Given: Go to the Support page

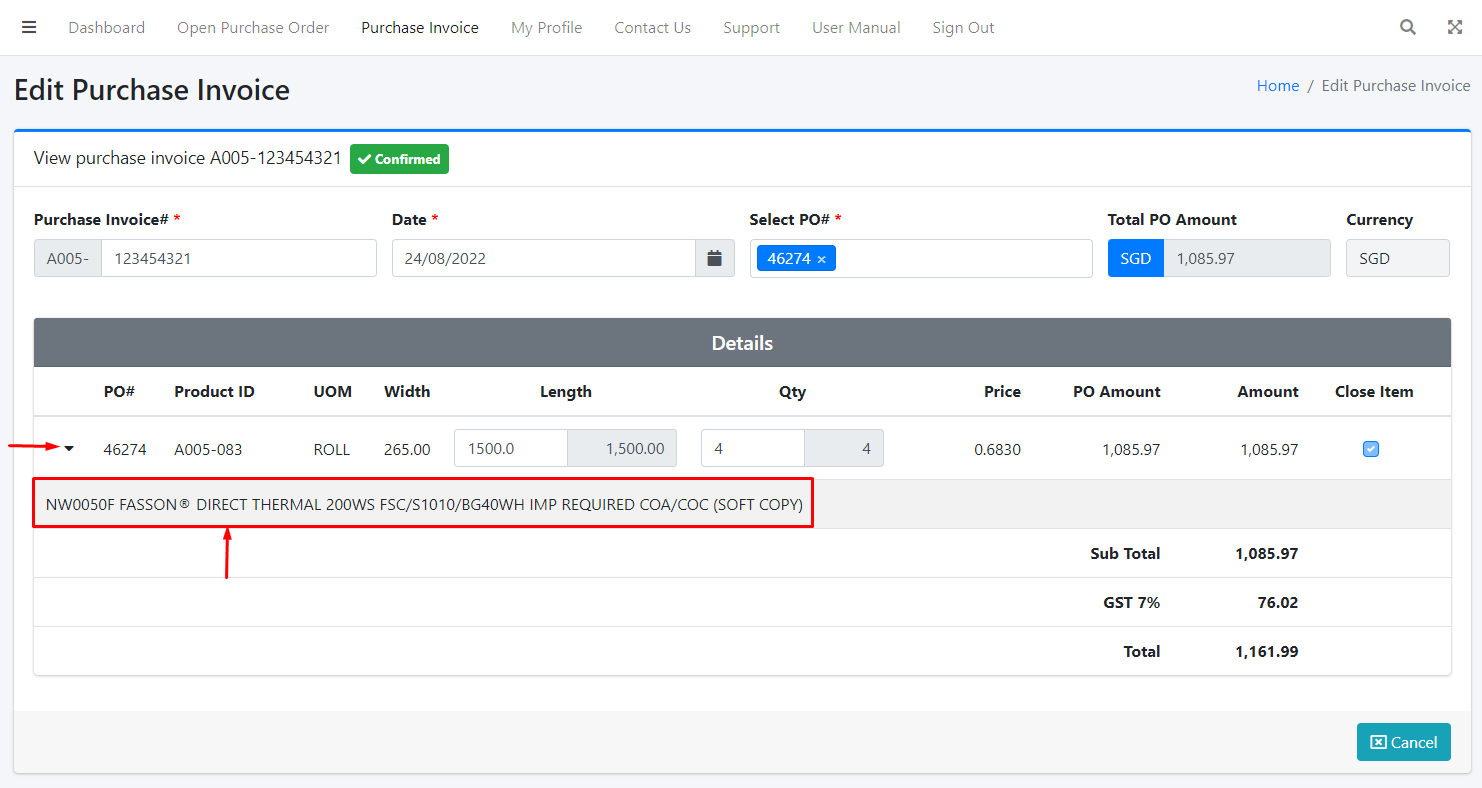Looking at the screenshot, I should [x=751, y=28].
